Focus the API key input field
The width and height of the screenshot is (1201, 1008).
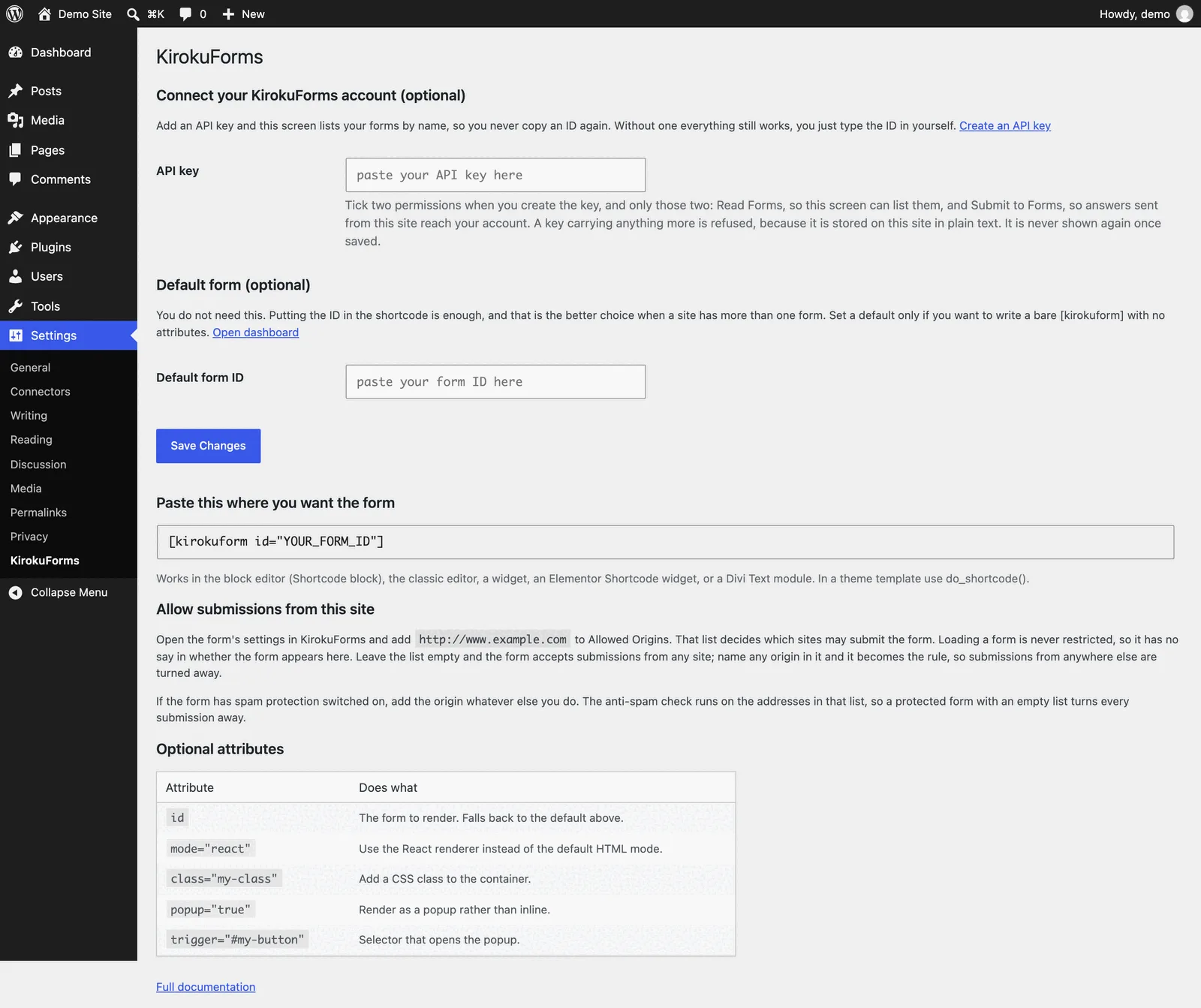pos(495,175)
